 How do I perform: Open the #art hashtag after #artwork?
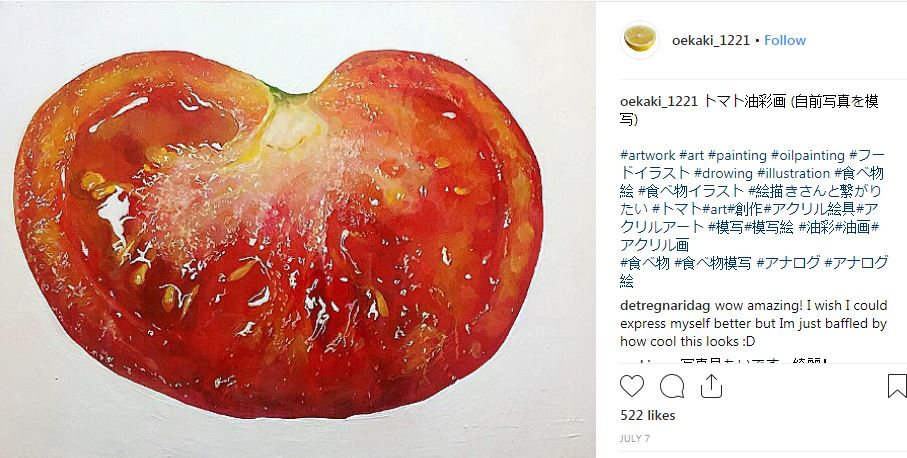pyautogui.click(x=691, y=155)
